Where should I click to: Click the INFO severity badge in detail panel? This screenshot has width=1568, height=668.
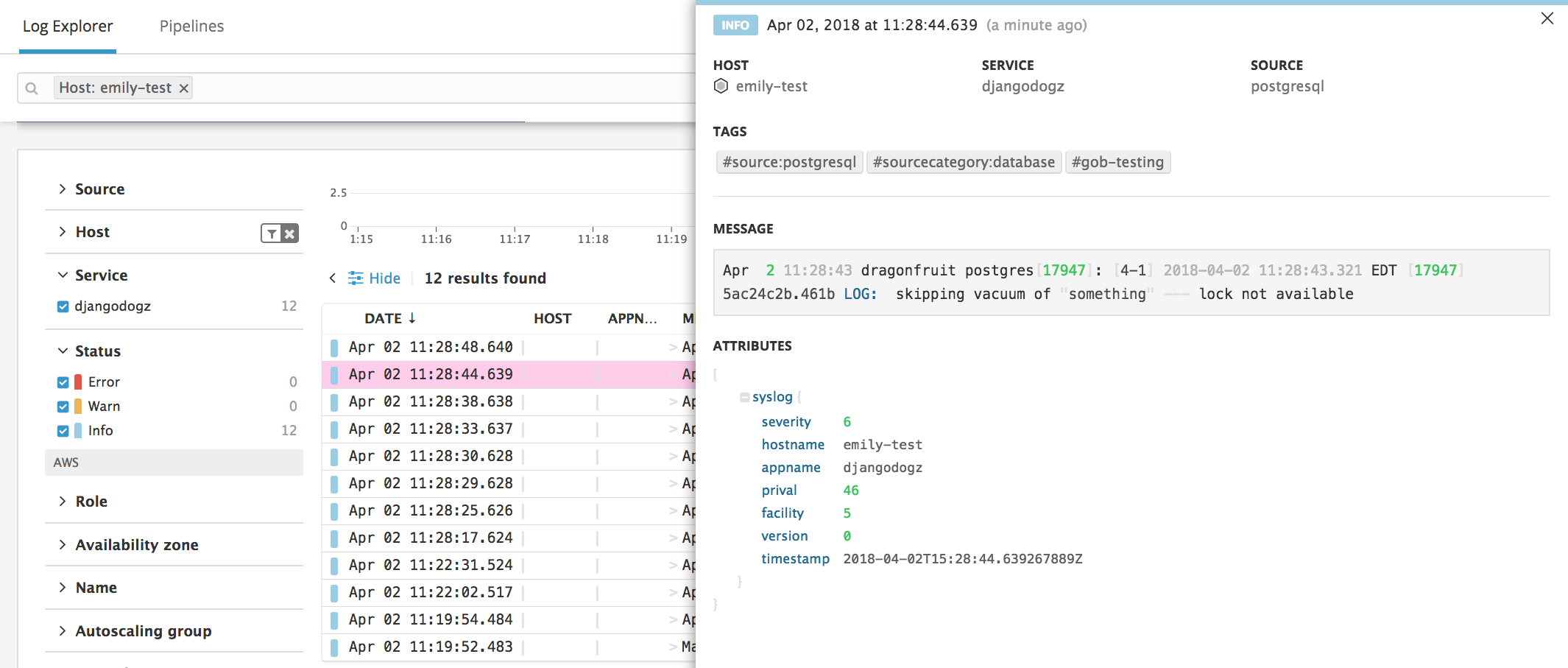tap(735, 24)
